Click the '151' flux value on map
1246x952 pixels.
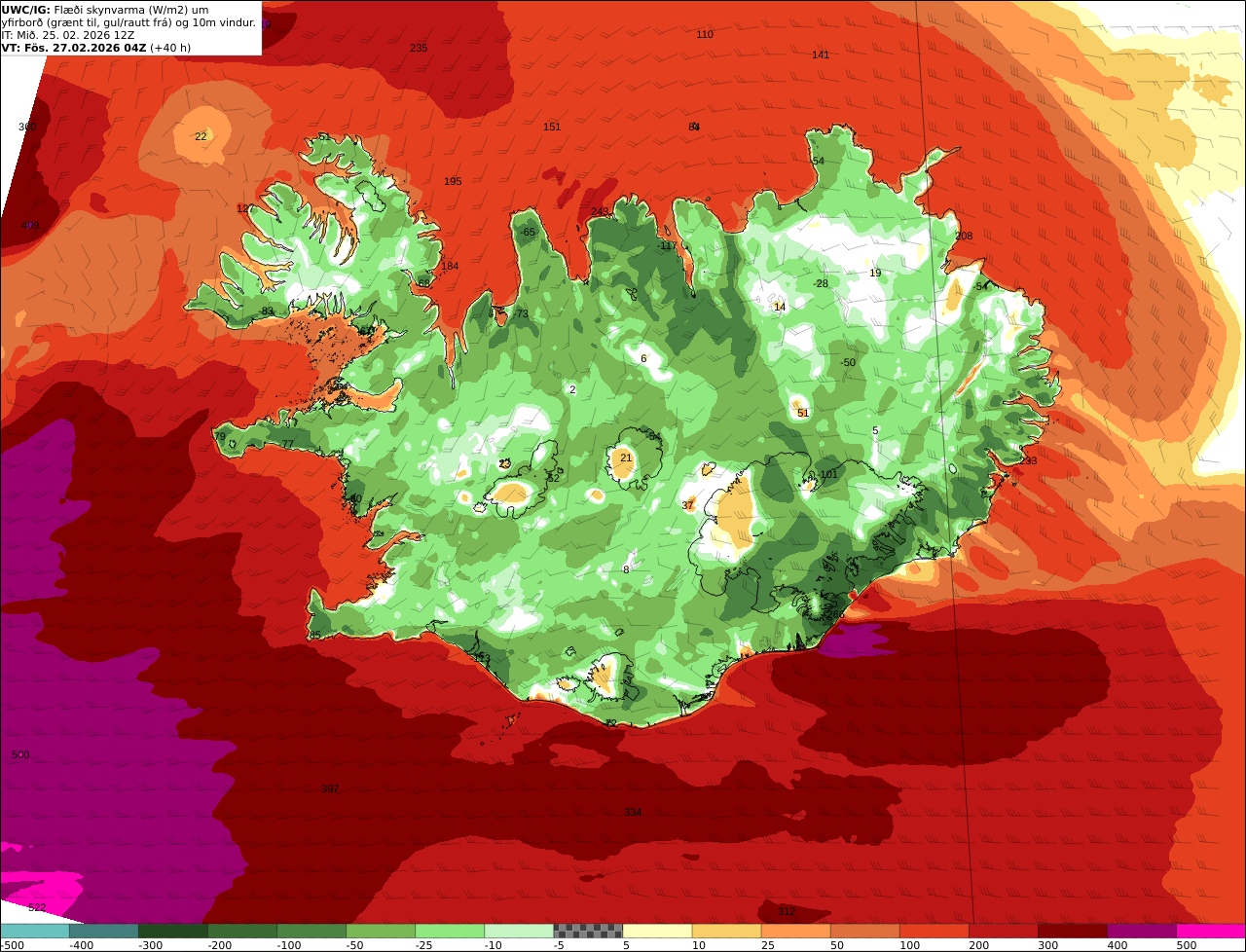click(552, 127)
